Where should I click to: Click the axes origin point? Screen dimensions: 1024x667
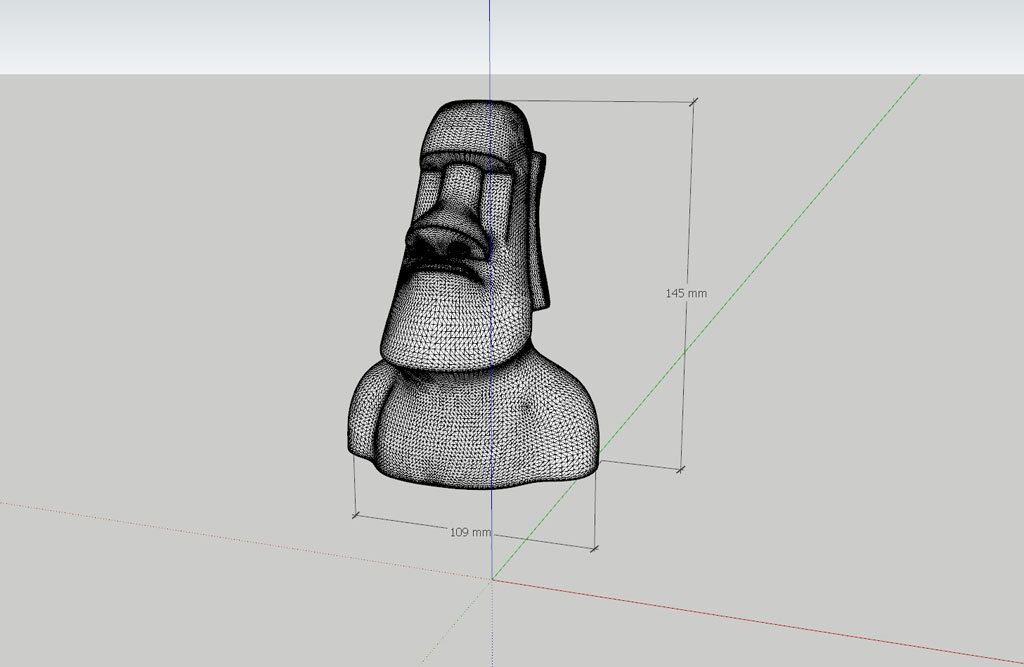(492, 579)
